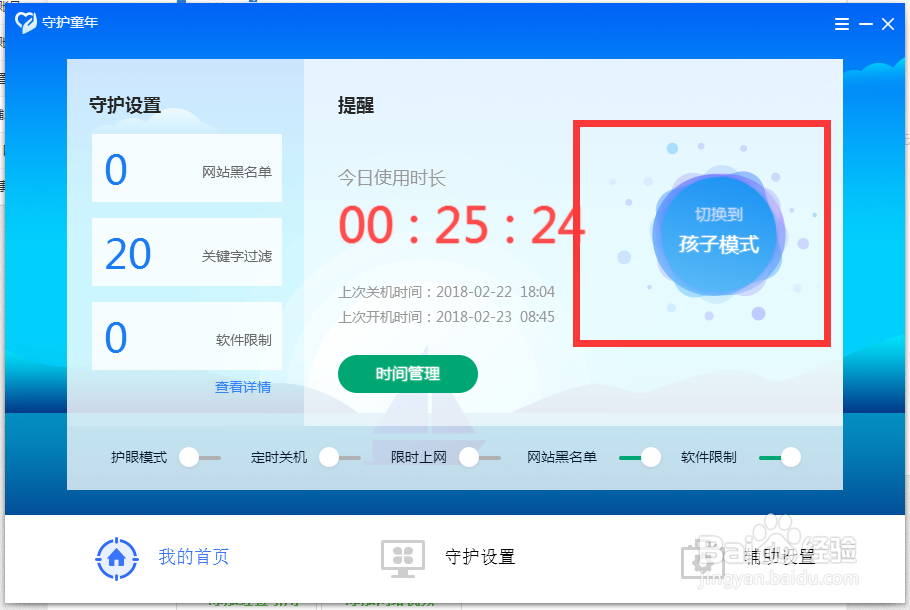Open the 关键字过滤 panel showing 20
The image size is (910, 610).
[187, 253]
